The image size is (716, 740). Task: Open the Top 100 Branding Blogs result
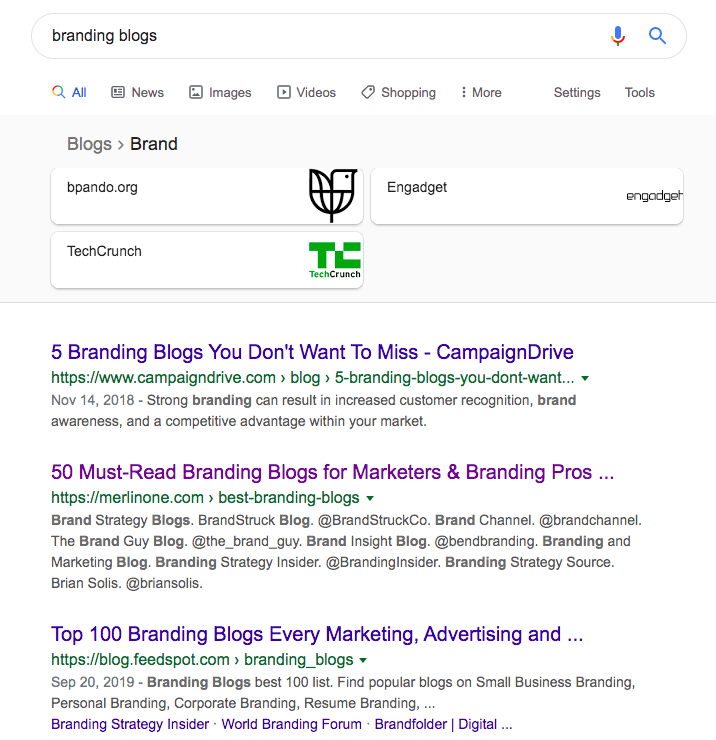[x=317, y=634]
